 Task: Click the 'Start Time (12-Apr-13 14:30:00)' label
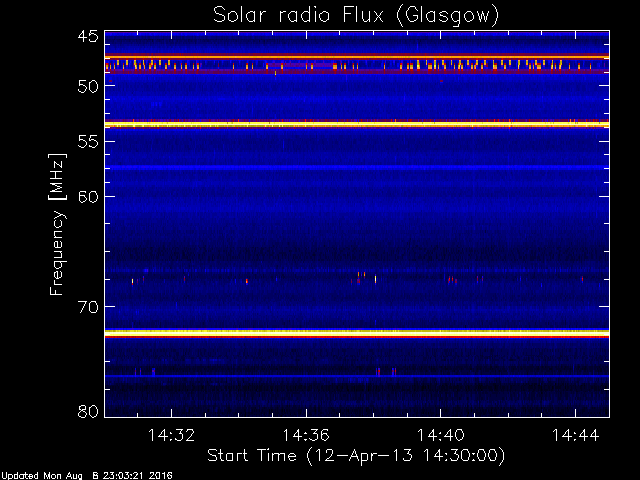coord(356,456)
